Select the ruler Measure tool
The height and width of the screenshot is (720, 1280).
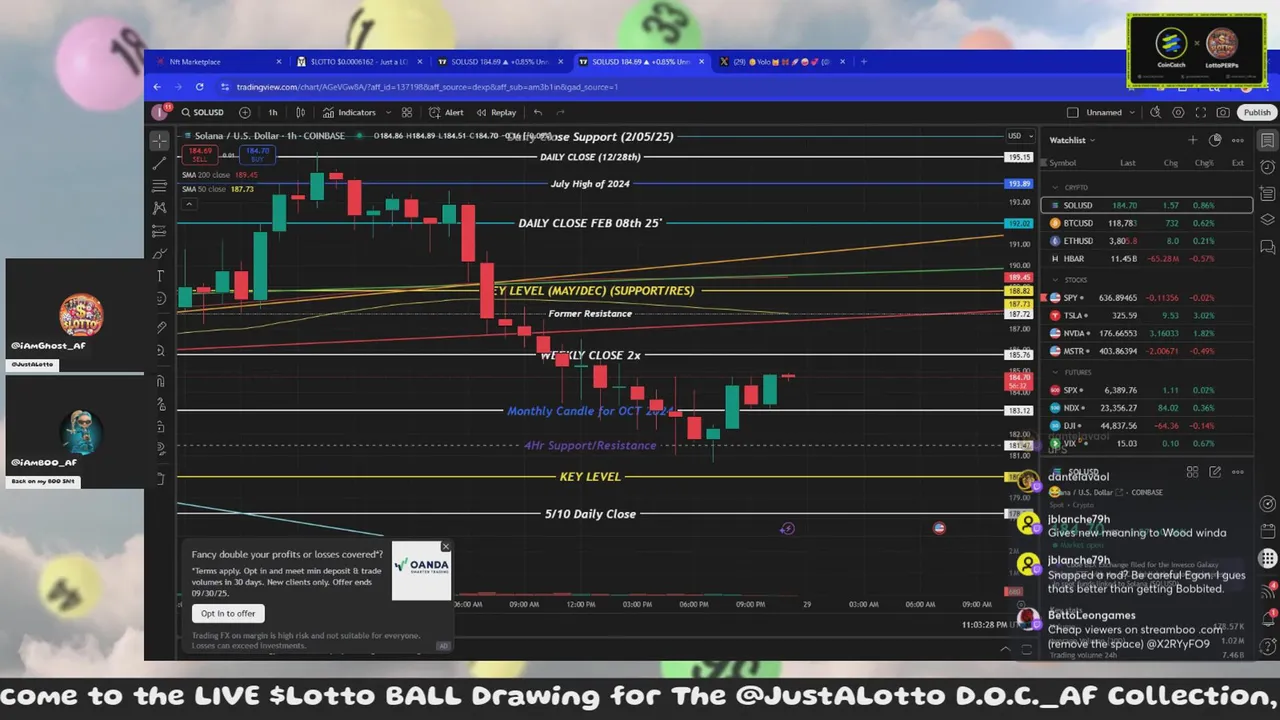160,327
